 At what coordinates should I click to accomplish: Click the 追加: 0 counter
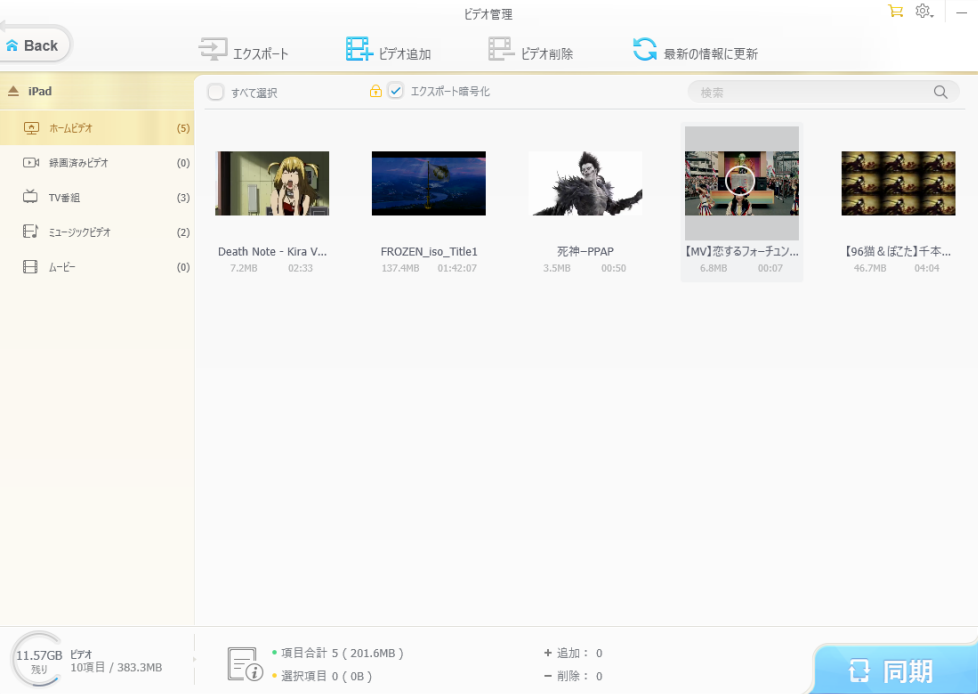pyautogui.click(x=573, y=653)
